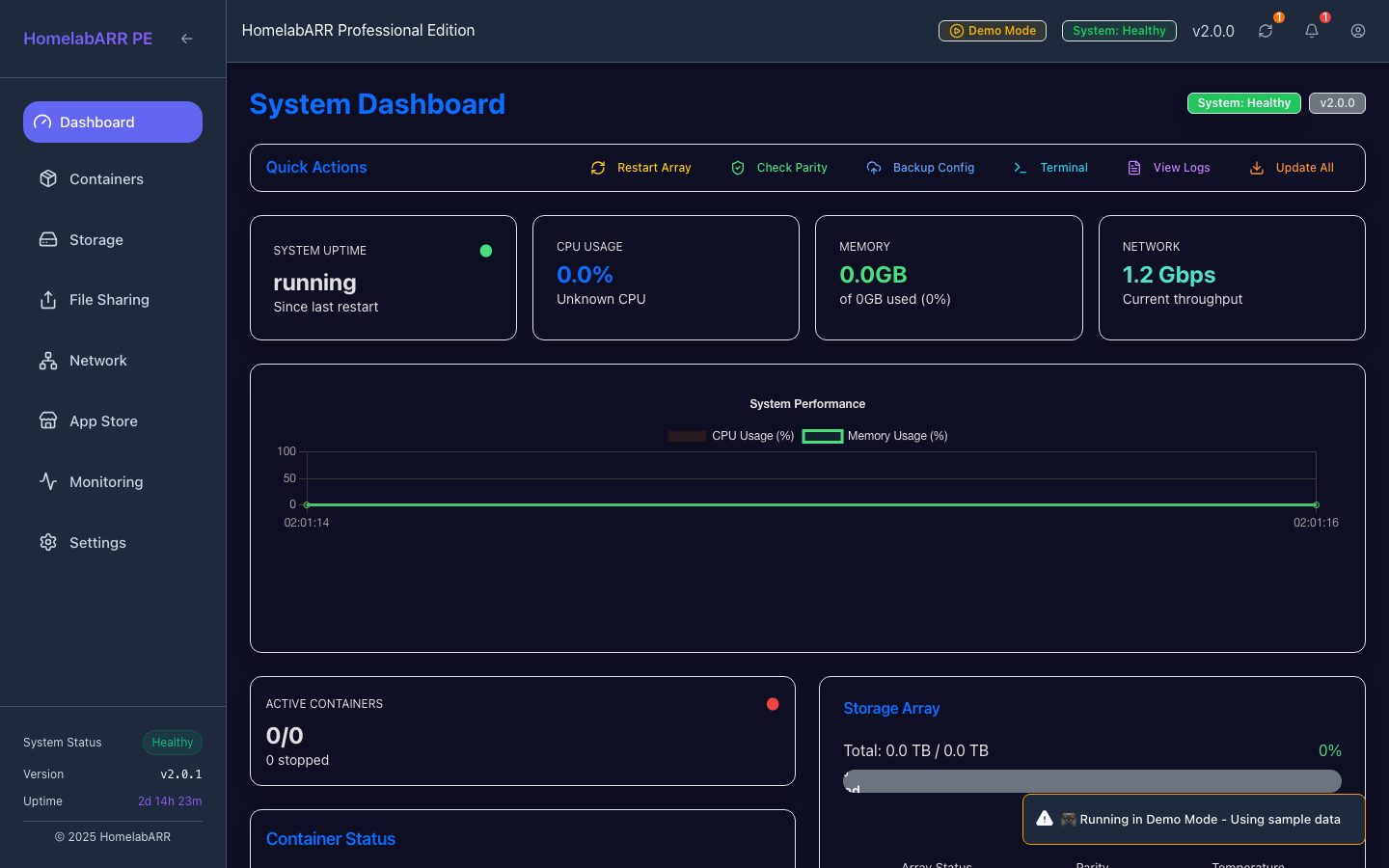Click the Network sidebar icon
The width and height of the screenshot is (1389, 868).
(x=48, y=360)
